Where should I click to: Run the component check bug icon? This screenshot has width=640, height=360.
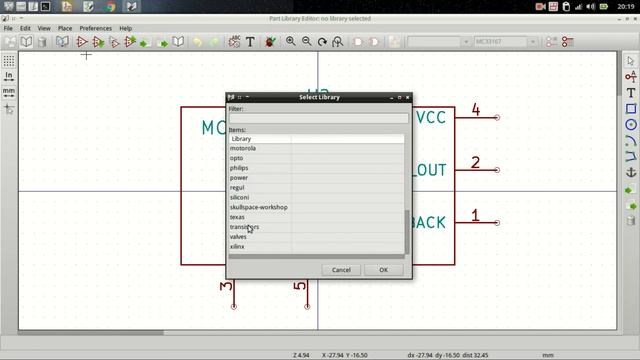tap(270, 42)
